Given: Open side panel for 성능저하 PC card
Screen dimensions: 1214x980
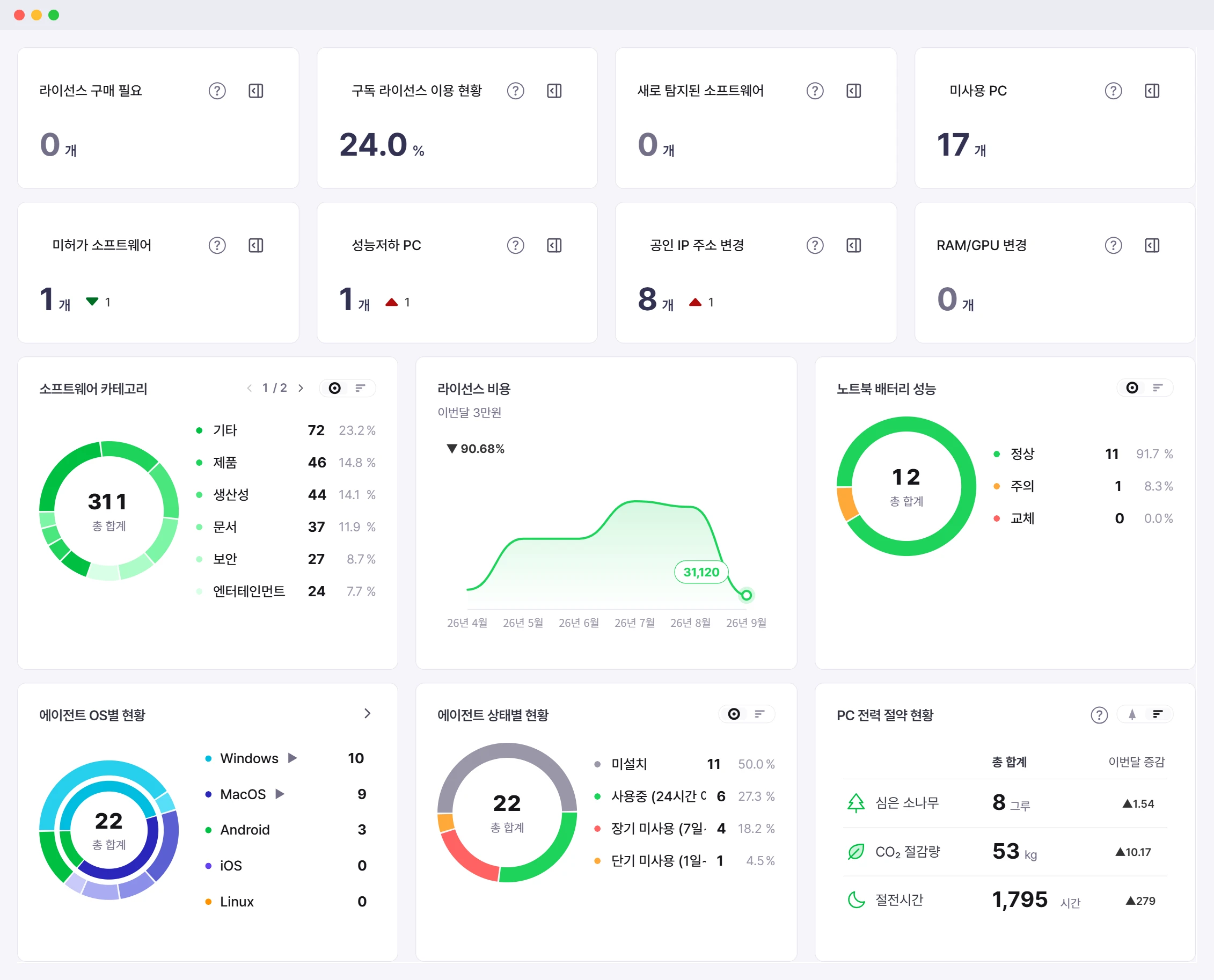Looking at the screenshot, I should [554, 246].
